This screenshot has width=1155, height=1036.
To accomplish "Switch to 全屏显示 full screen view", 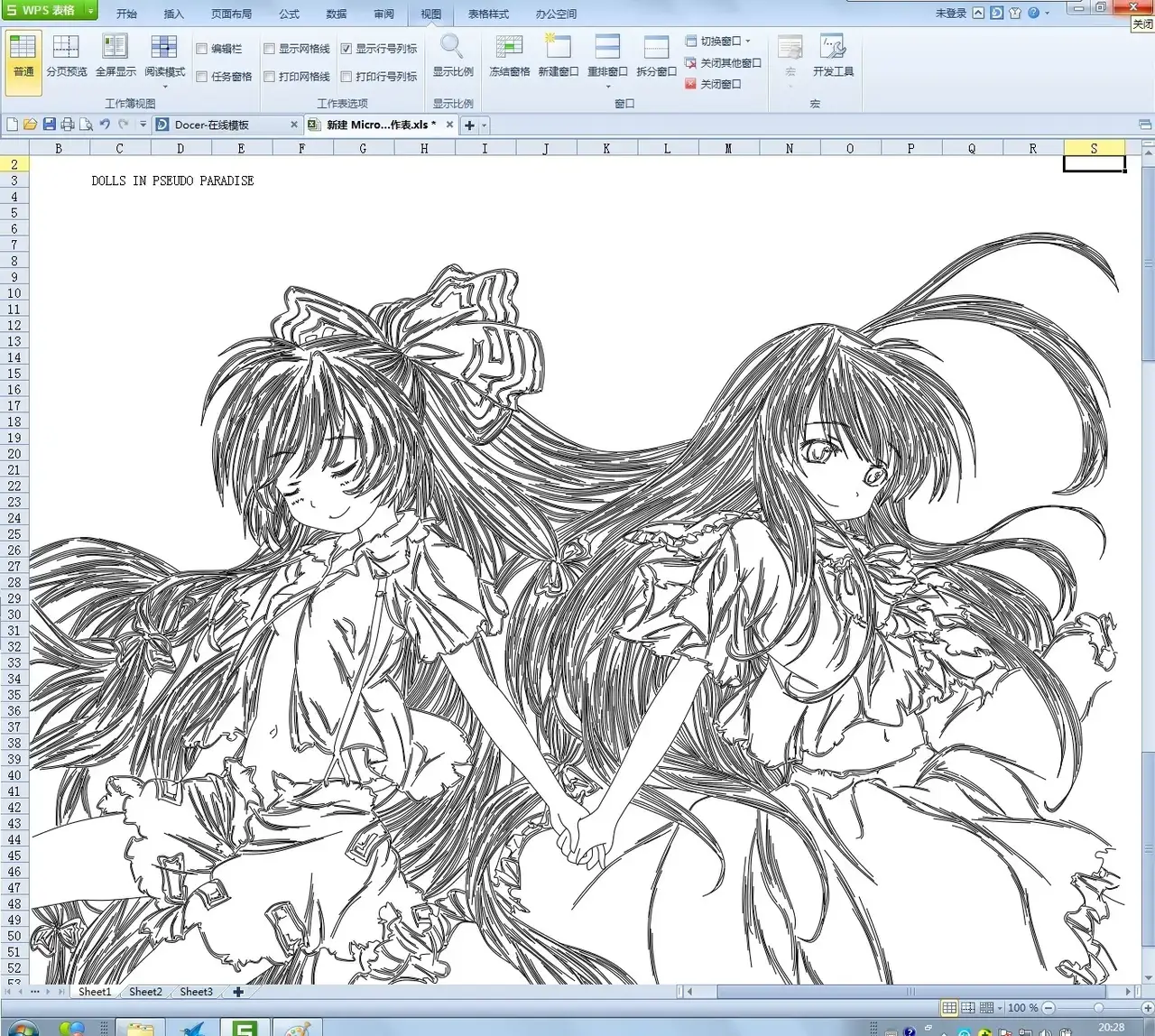I will [x=115, y=56].
